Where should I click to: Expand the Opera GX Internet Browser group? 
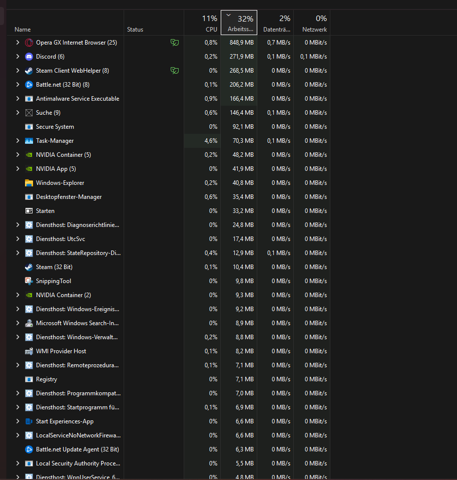(x=18, y=43)
